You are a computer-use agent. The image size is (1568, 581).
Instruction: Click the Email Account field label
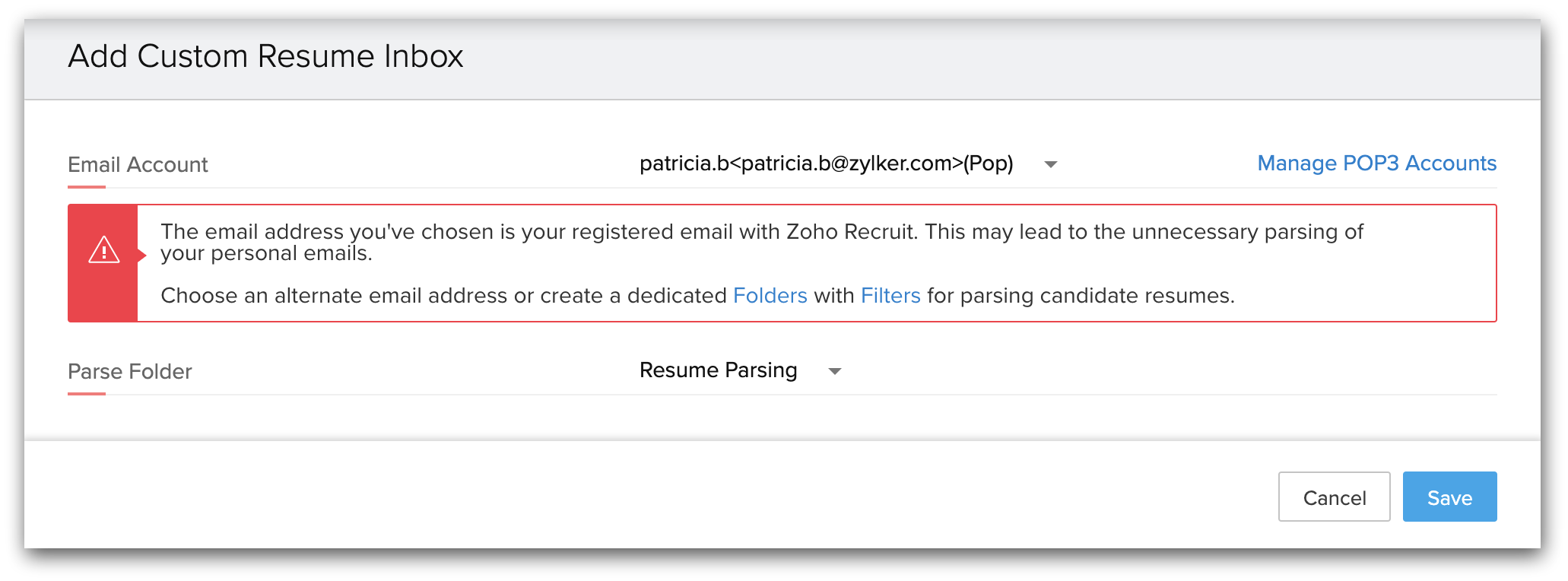(x=138, y=165)
